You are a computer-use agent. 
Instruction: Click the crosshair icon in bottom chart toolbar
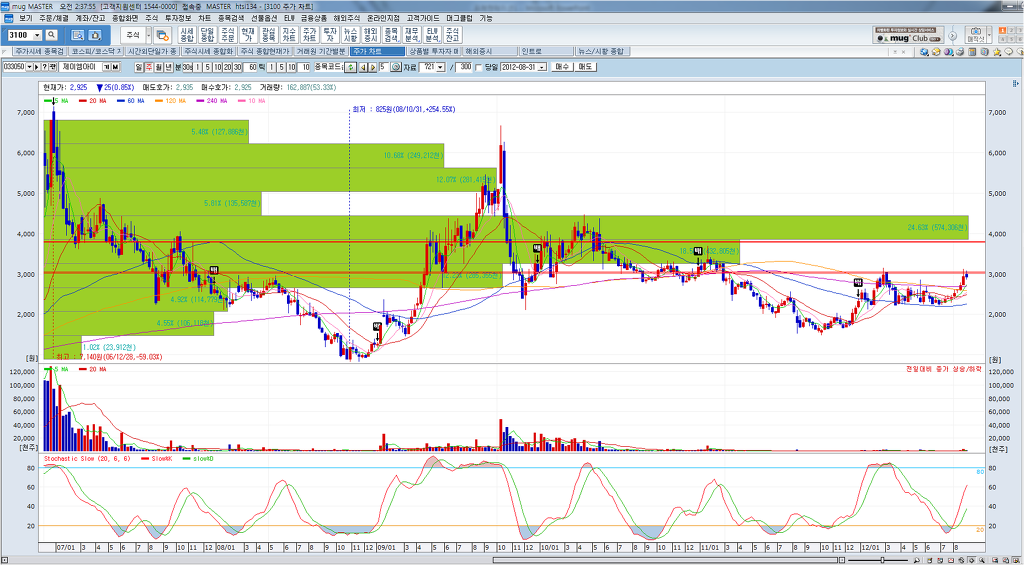click(x=972, y=560)
